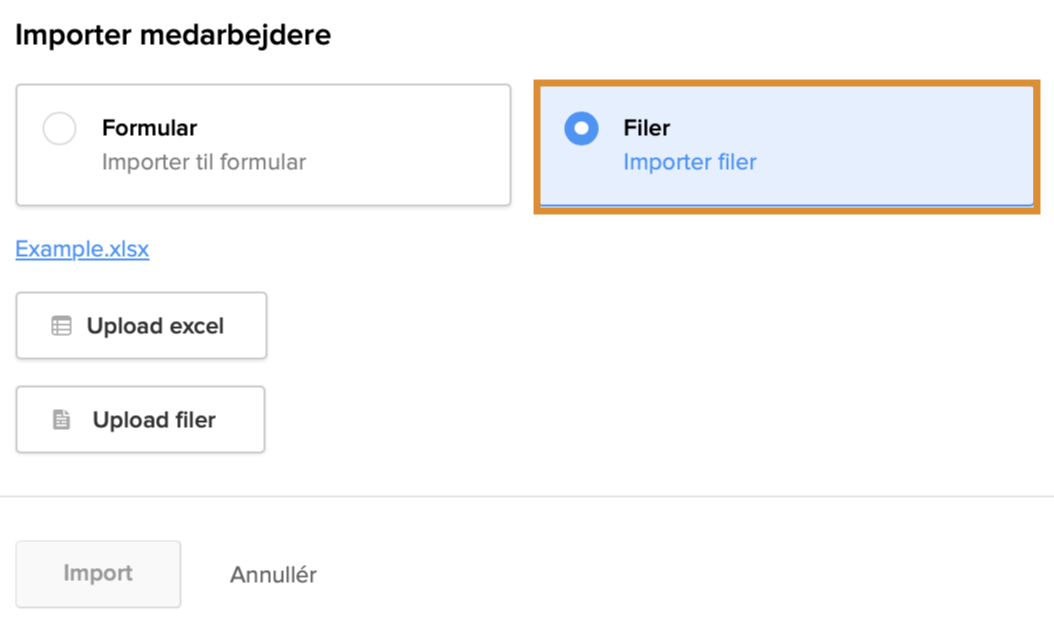Click the word "filer" in Upload filer
Image resolution: width=1054 pixels, height=626 pixels.
(x=191, y=420)
